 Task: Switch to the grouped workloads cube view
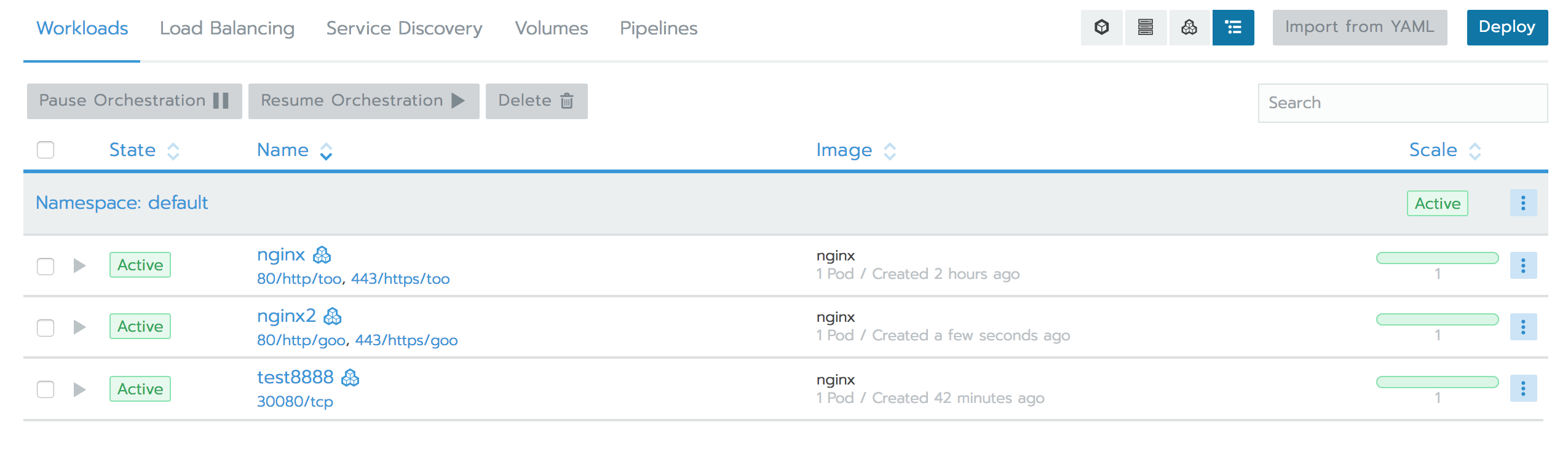1189,27
